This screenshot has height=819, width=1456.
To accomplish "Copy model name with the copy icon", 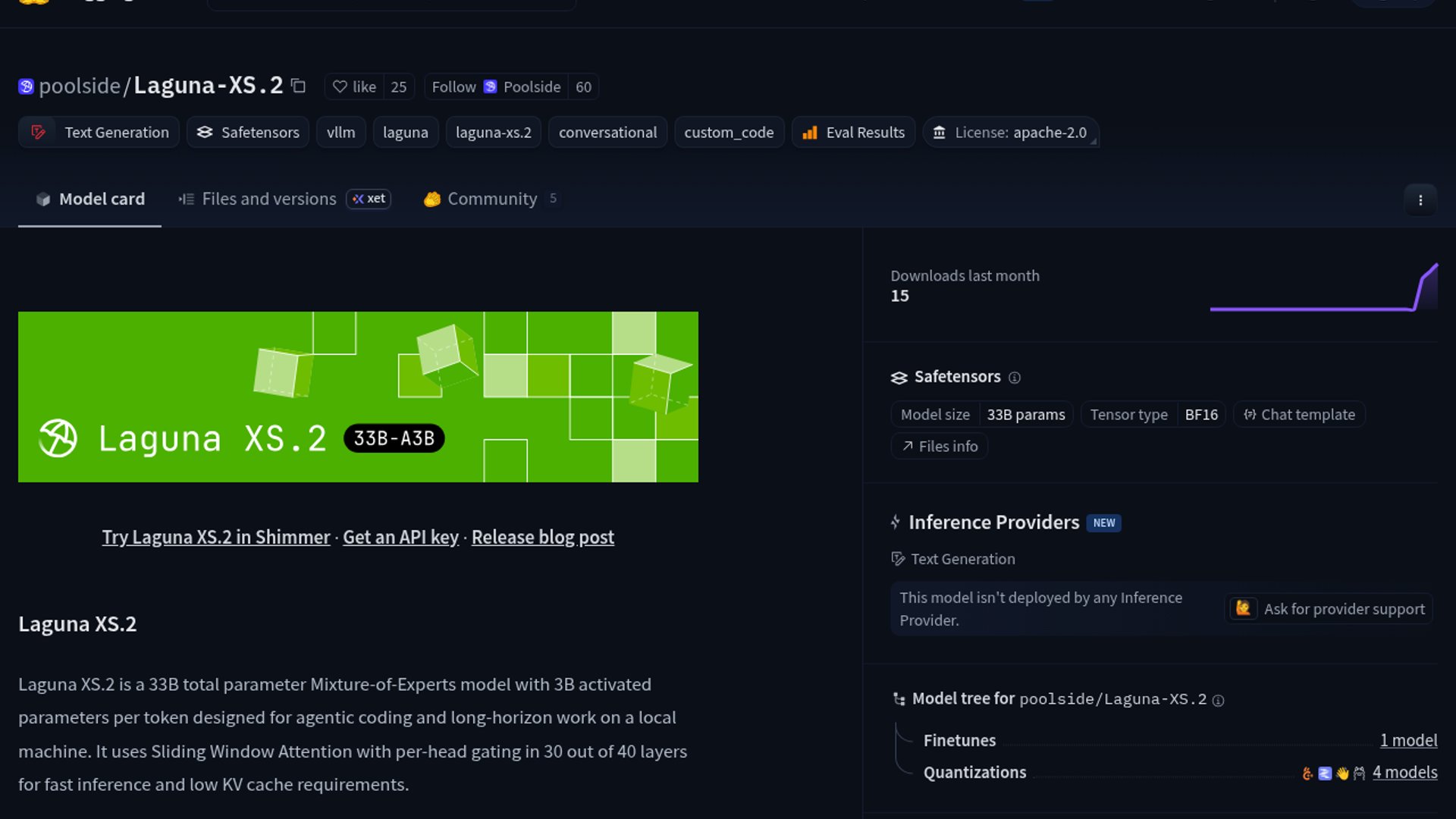I will pyautogui.click(x=299, y=86).
